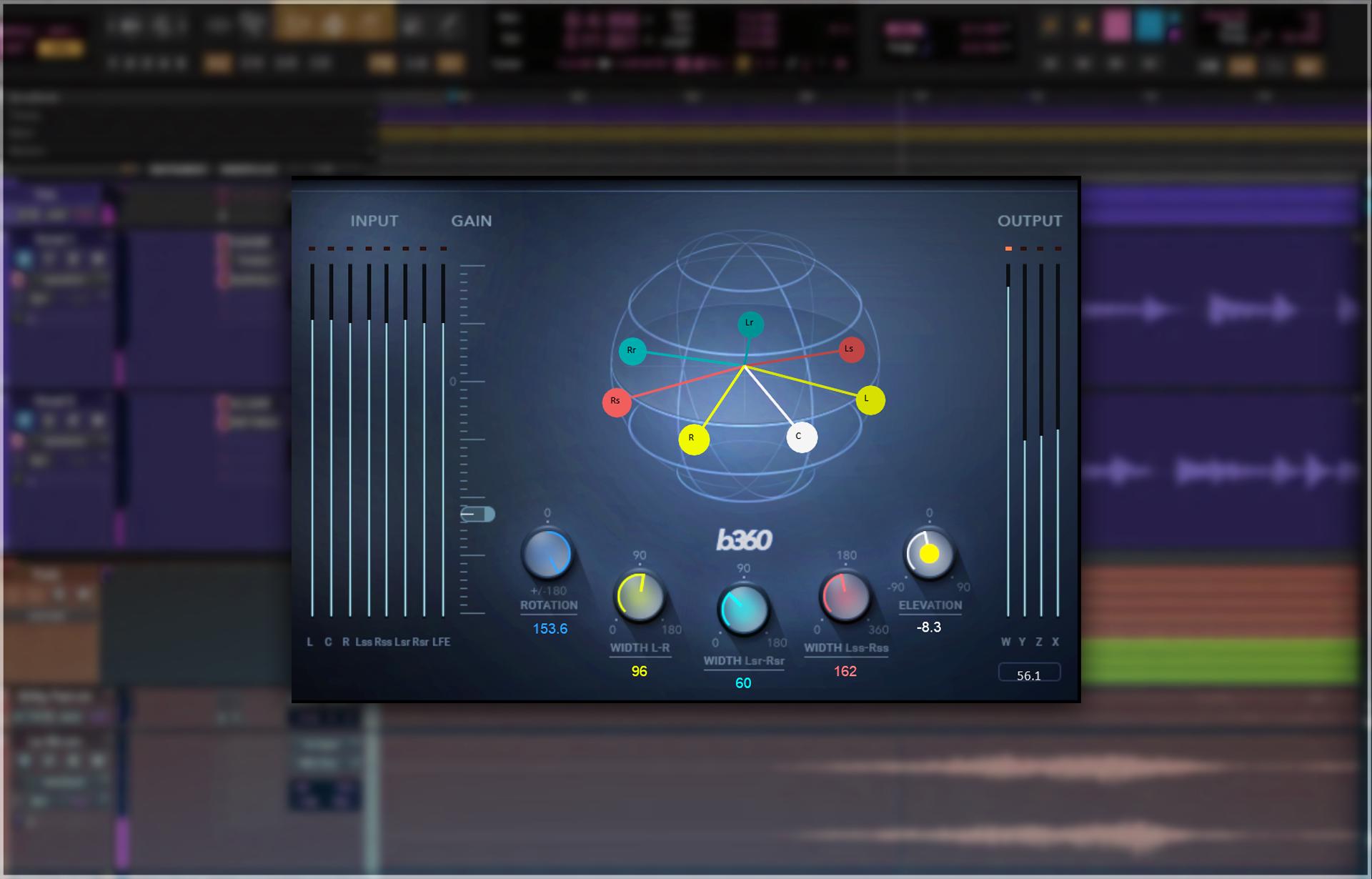Click the b360 logo
This screenshot has height=879, width=1372.
(744, 540)
